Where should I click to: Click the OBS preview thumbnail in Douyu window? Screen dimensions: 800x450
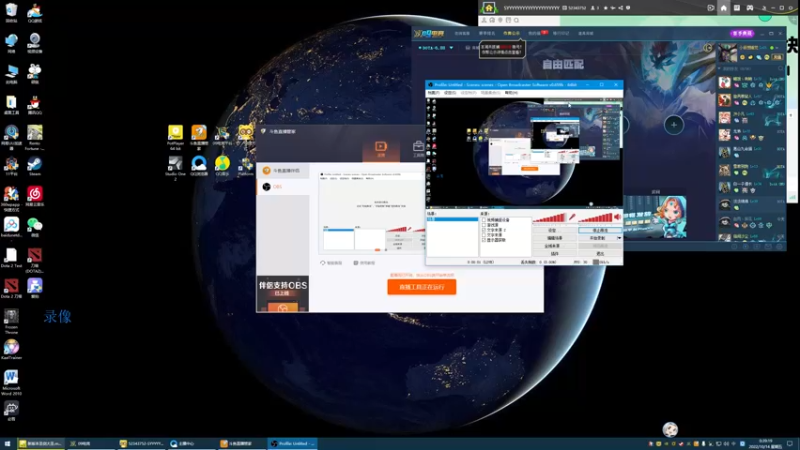coord(372,212)
